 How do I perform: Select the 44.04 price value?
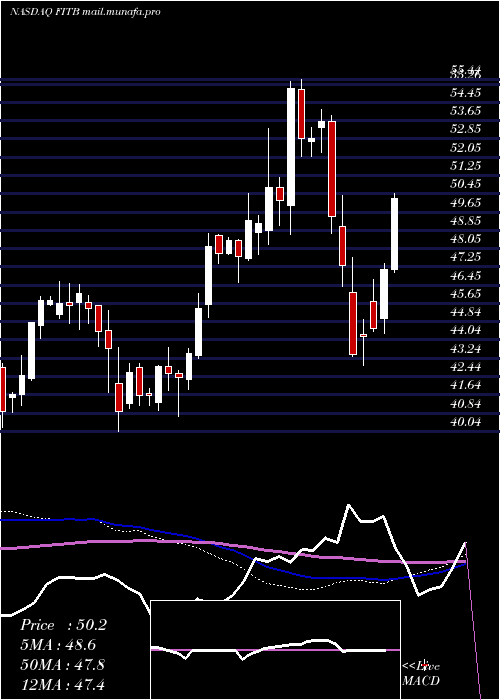point(466,330)
